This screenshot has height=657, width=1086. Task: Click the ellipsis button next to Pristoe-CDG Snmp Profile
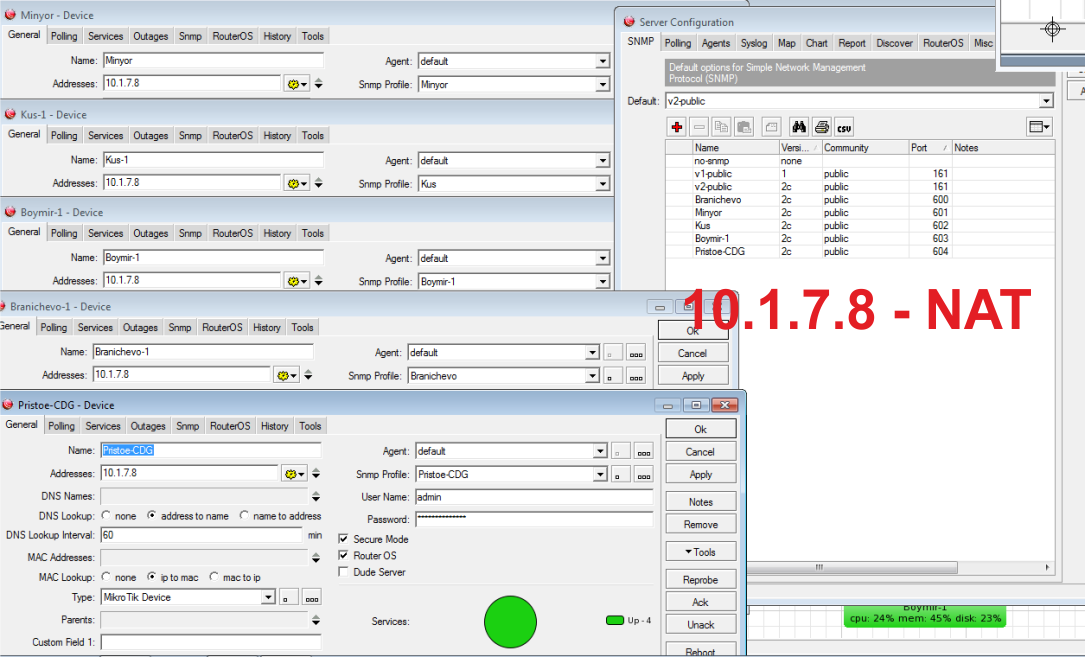pos(643,474)
